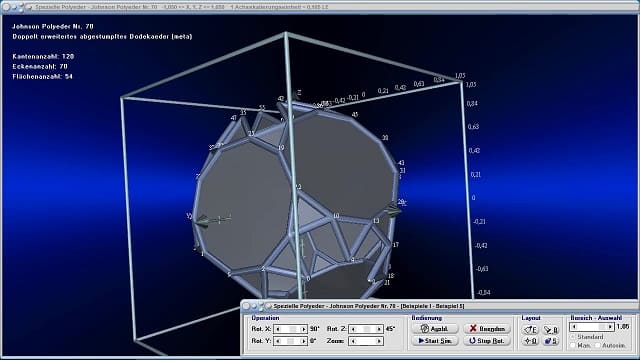The image size is (640, 360).
Task: Click the Layout O icon button
Action: (531, 341)
